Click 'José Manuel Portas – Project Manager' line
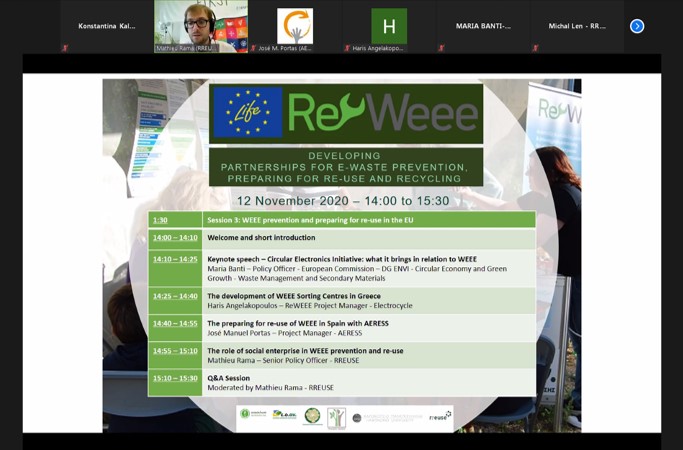 pos(284,333)
